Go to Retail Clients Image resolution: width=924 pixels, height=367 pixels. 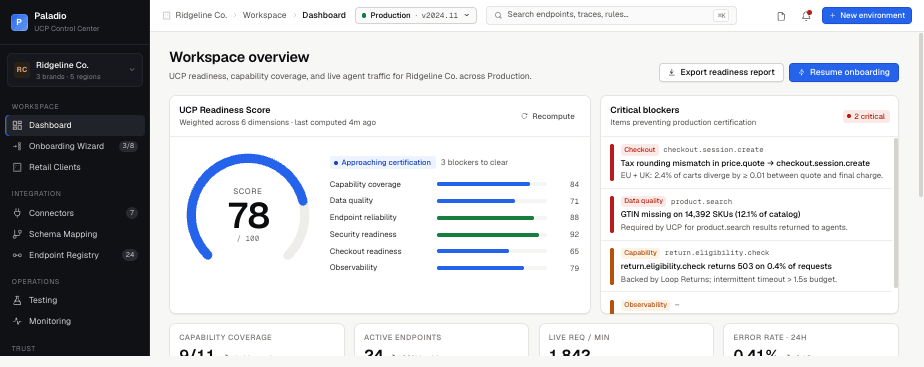(75, 167)
